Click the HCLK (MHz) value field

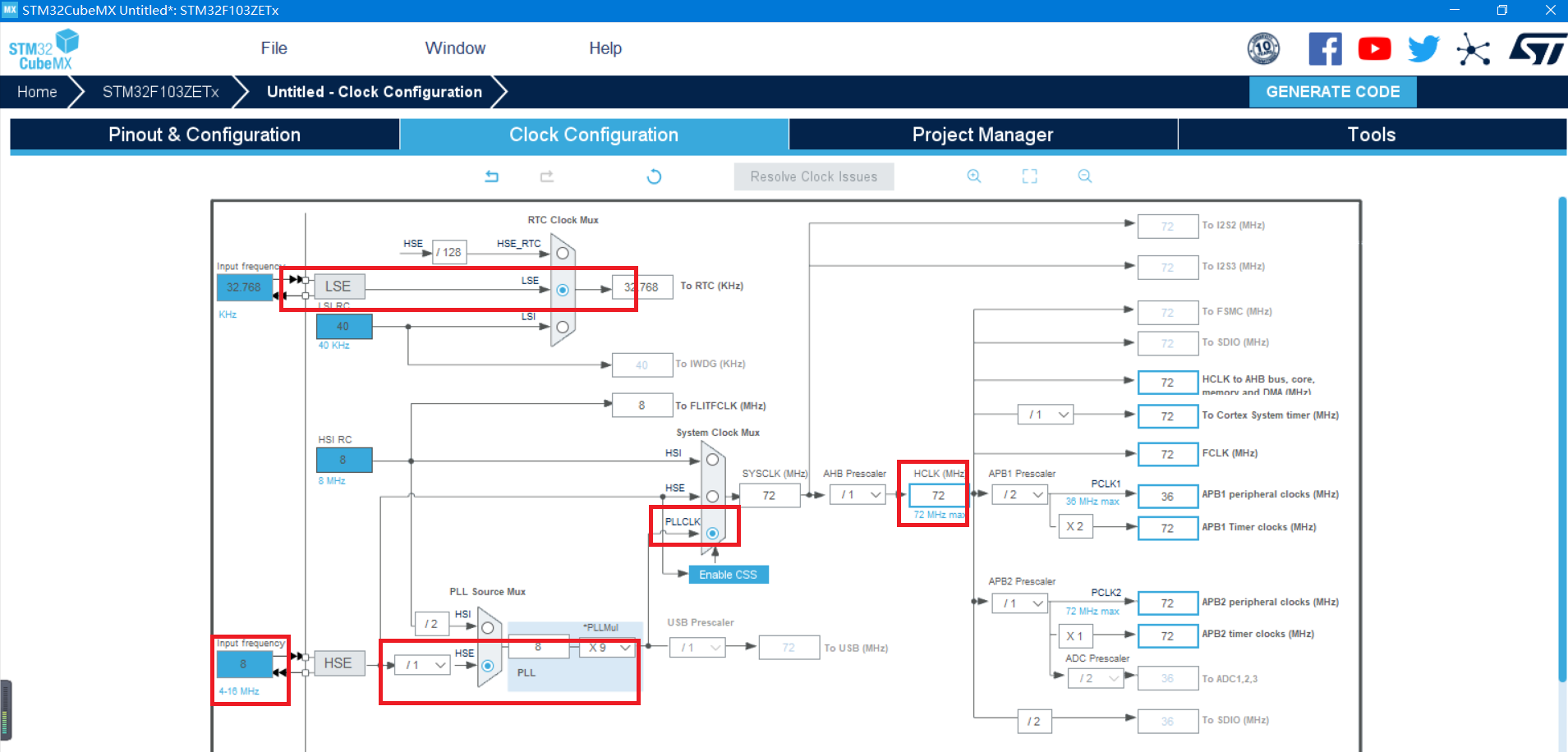(938, 495)
